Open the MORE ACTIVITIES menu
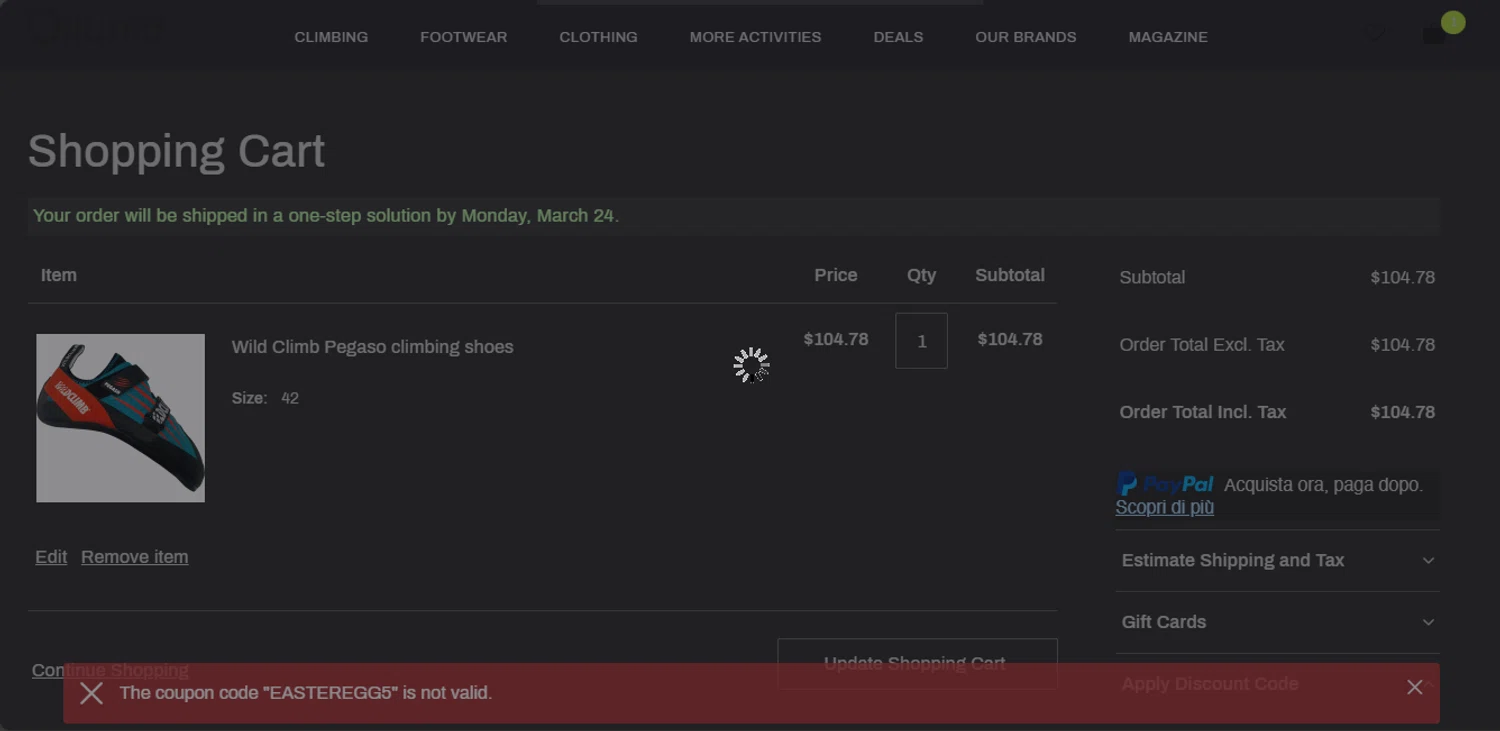Screen dimensions: 1500x731 [x=755, y=37]
